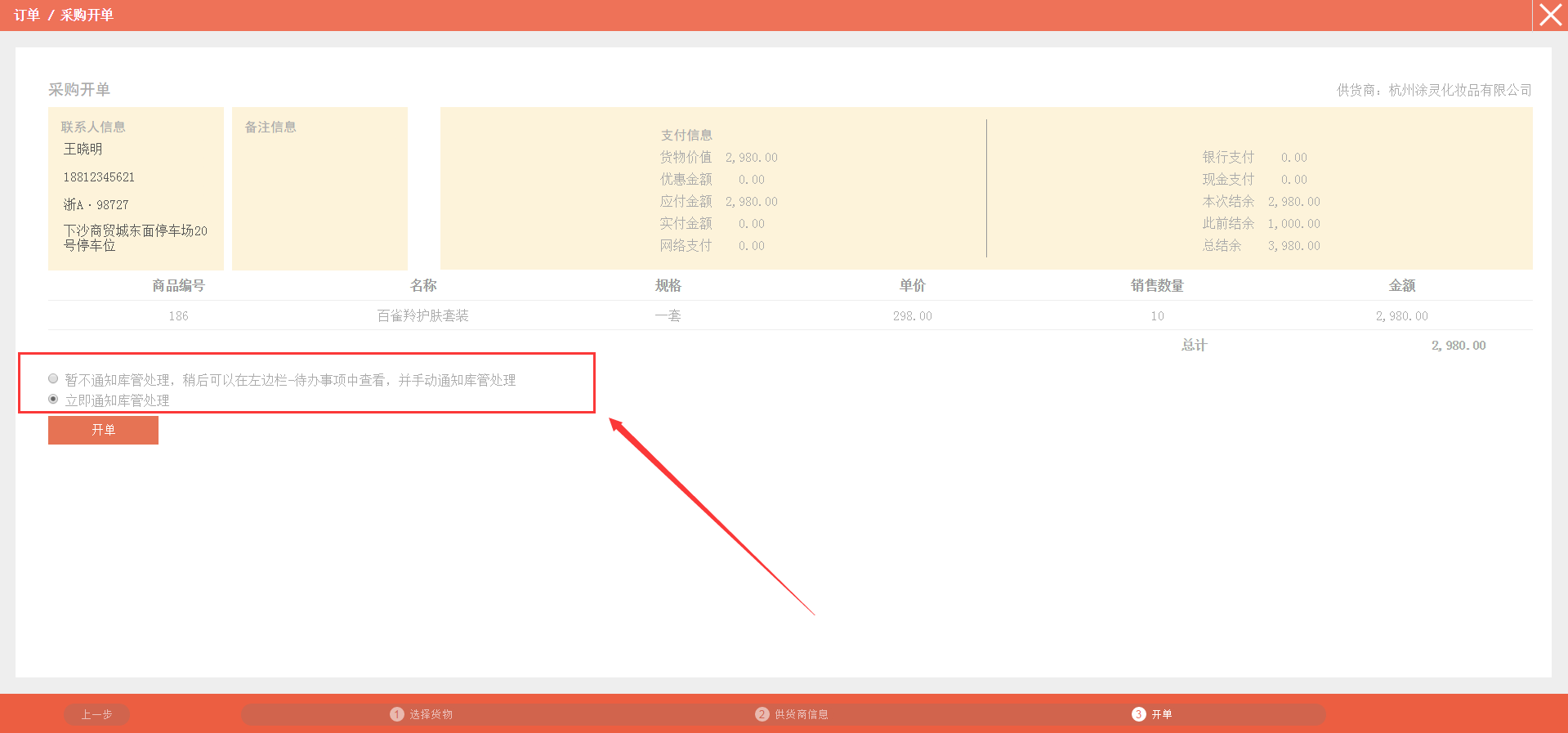
Task: Click step 2 circle icon 供货商信息
Action: 762,714
